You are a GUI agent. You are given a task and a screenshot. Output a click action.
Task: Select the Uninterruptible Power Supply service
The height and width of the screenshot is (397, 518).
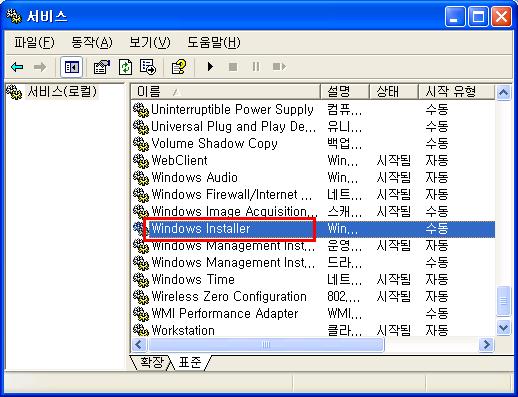[x=313, y=110]
